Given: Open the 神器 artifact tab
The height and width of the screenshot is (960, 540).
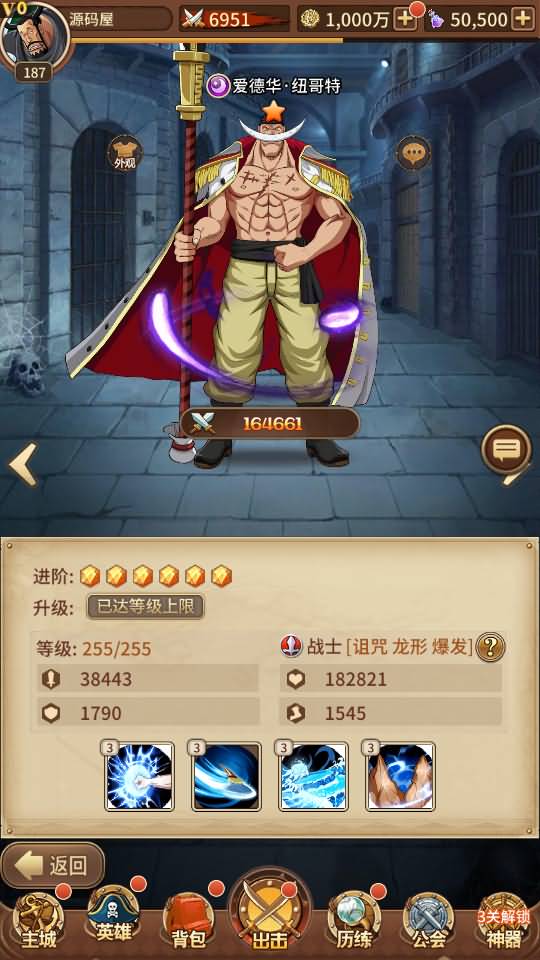Looking at the screenshot, I should [x=503, y=922].
